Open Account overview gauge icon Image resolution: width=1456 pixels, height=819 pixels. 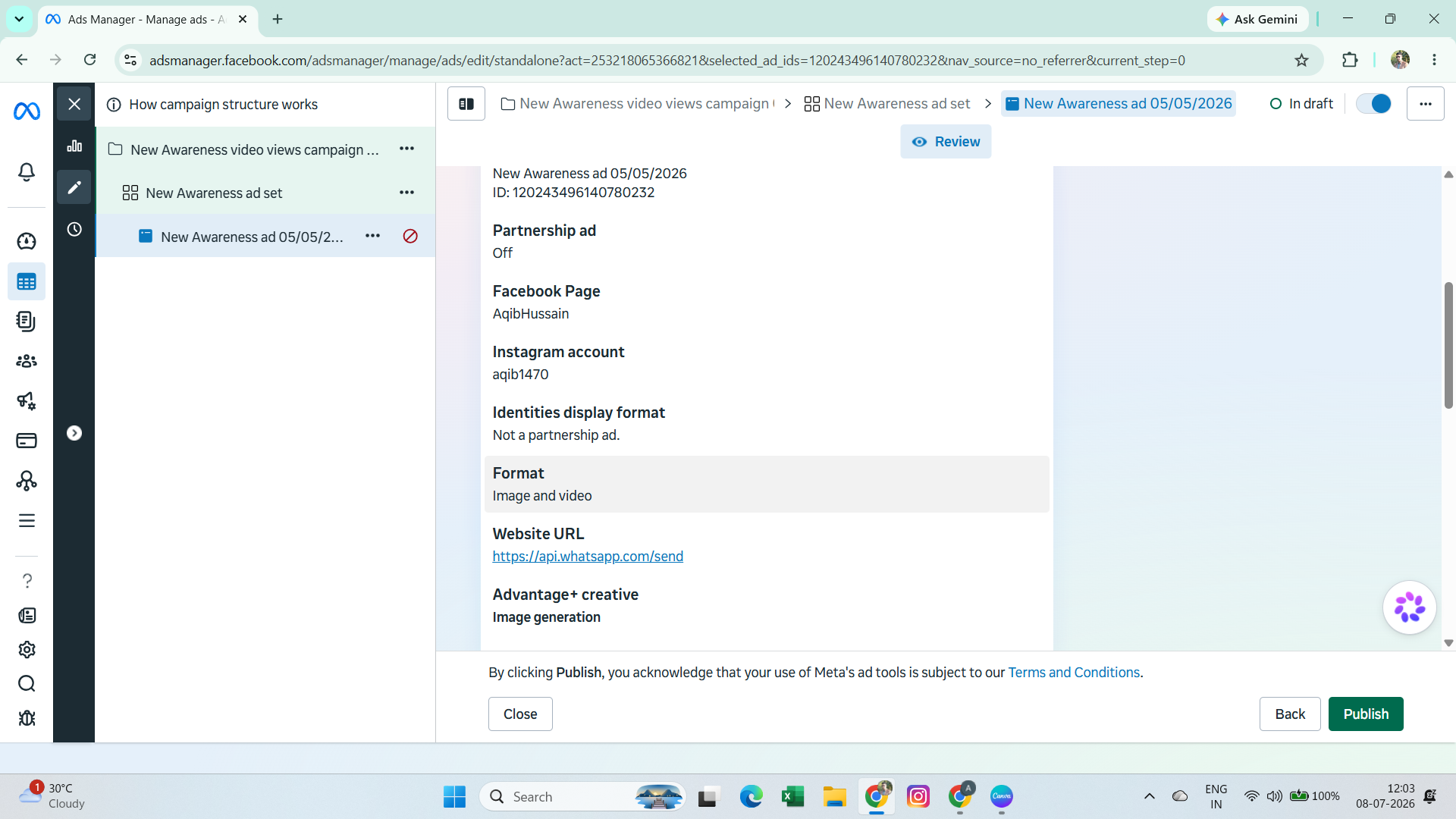pyautogui.click(x=27, y=241)
